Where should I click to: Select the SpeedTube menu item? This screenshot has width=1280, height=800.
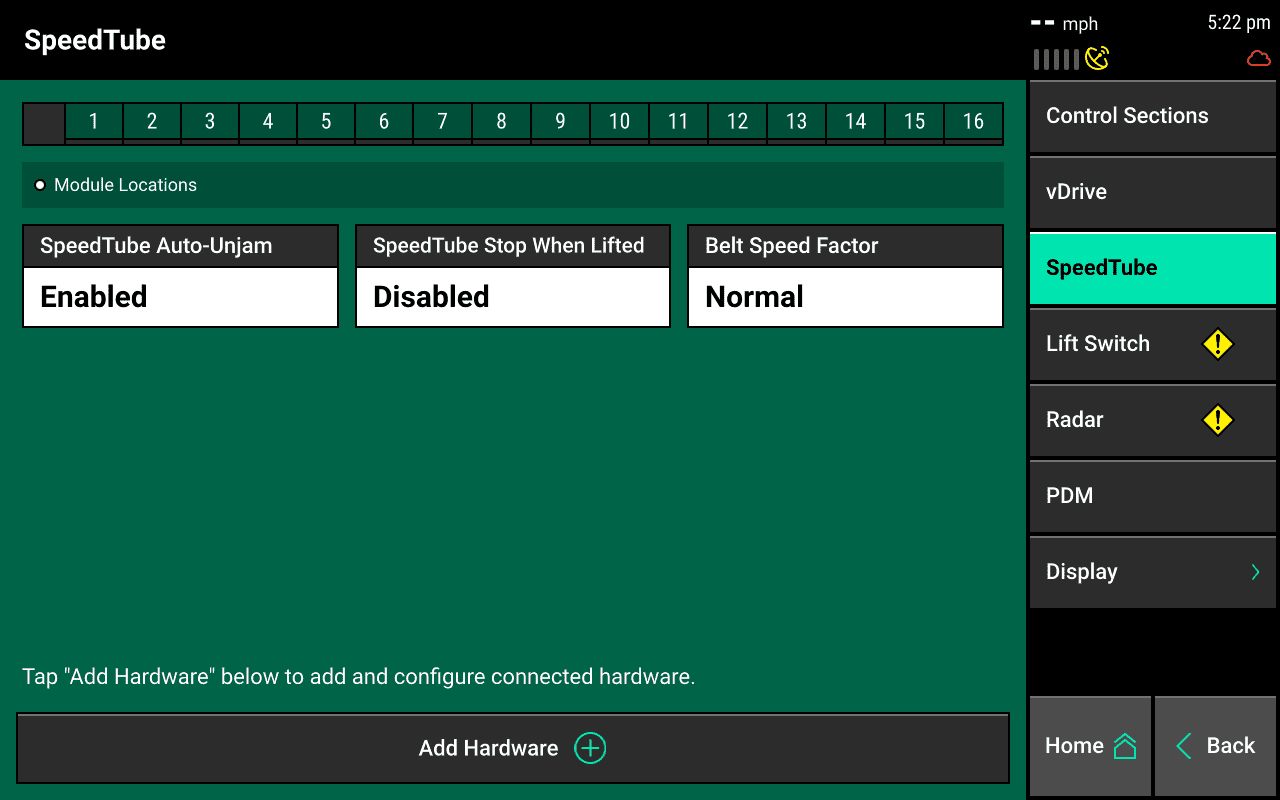tap(1153, 268)
